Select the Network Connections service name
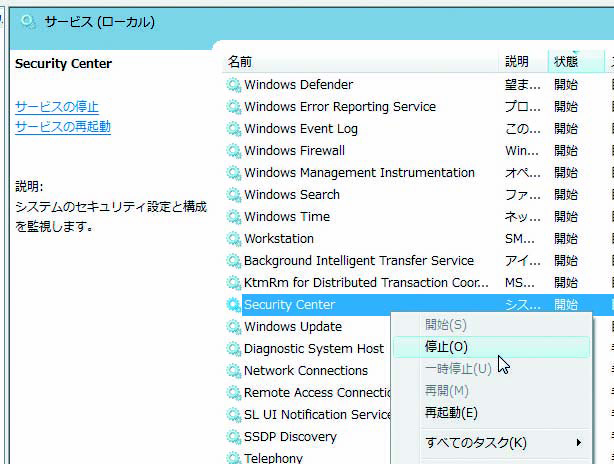The image size is (614, 464). pyautogui.click(x=306, y=370)
